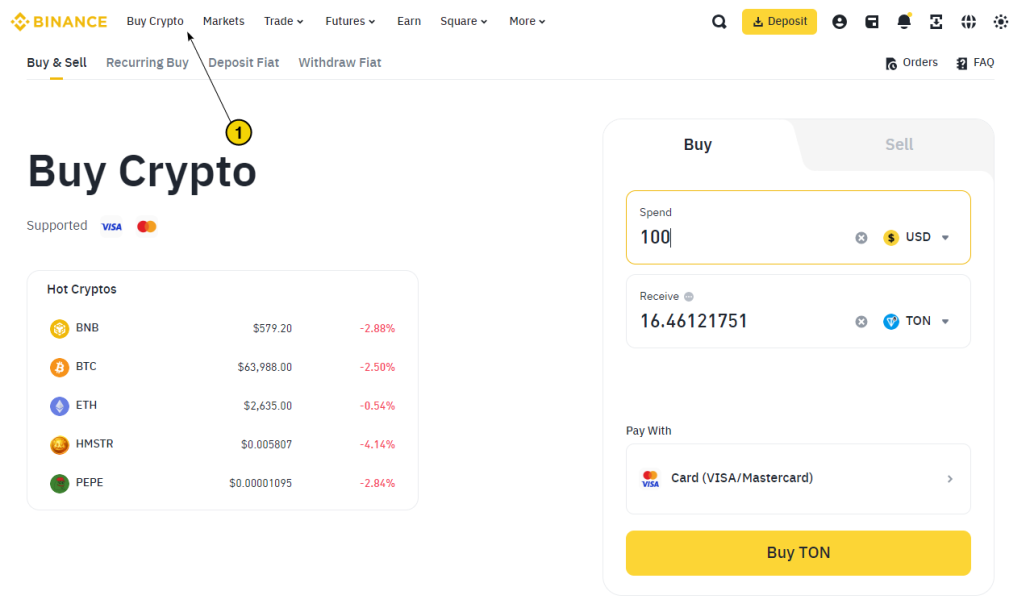Open the Recurring Buy tab

(147, 62)
